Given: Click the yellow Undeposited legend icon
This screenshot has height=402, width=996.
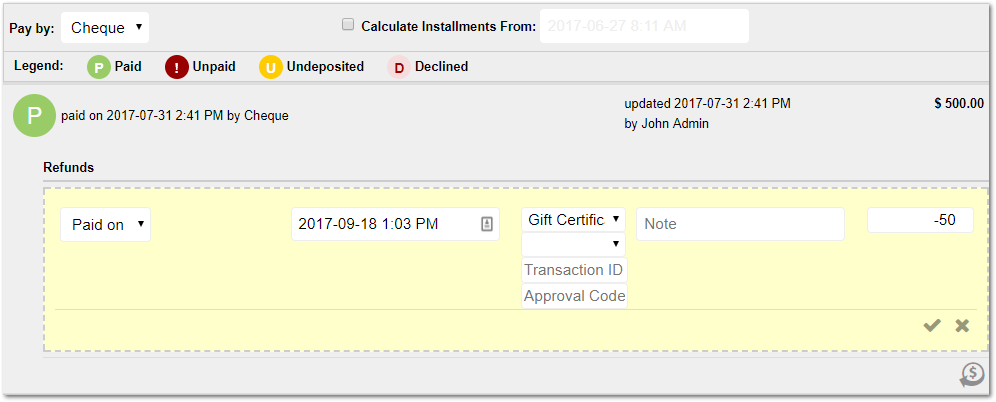Looking at the screenshot, I should pos(270,67).
